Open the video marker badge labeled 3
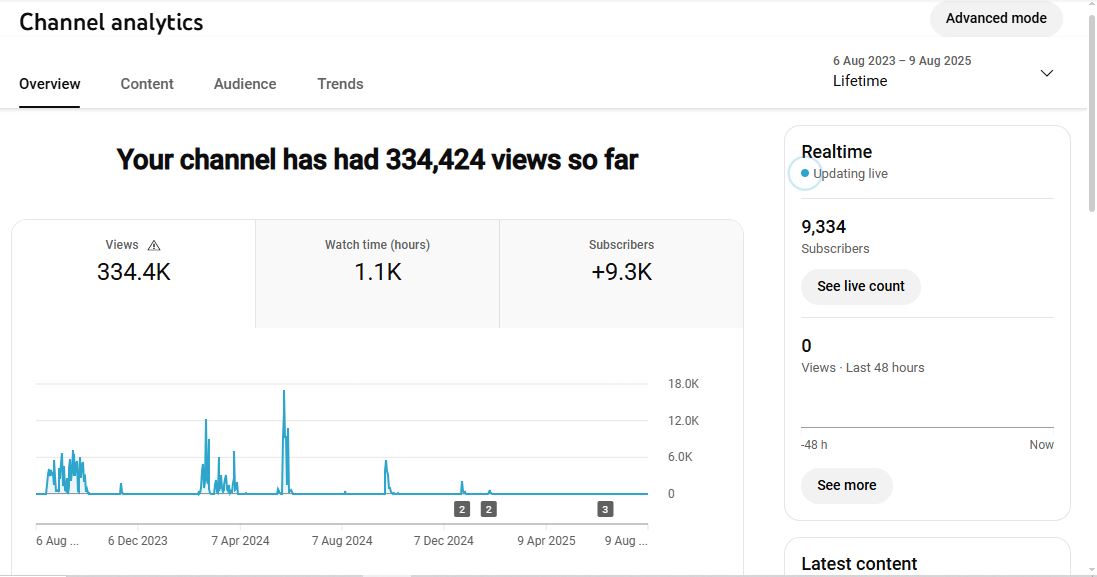The height and width of the screenshot is (577, 1097). point(605,509)
